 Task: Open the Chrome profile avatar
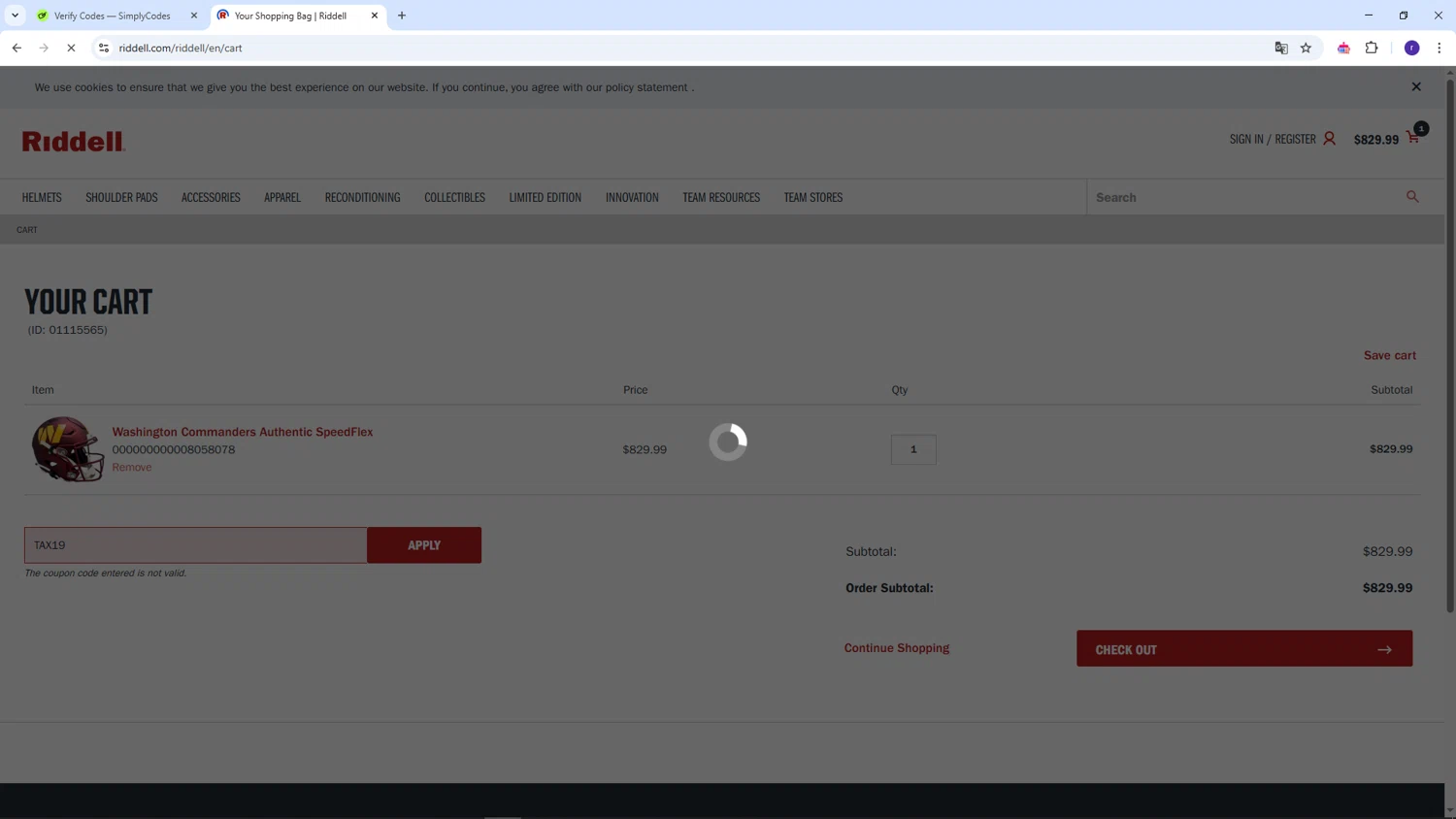tap(1412, 48)
